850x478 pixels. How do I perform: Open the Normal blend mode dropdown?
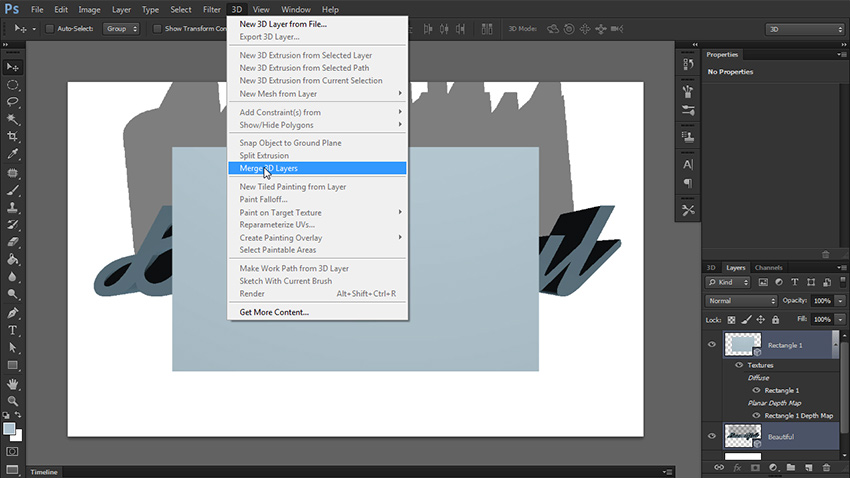coord(741,301)
